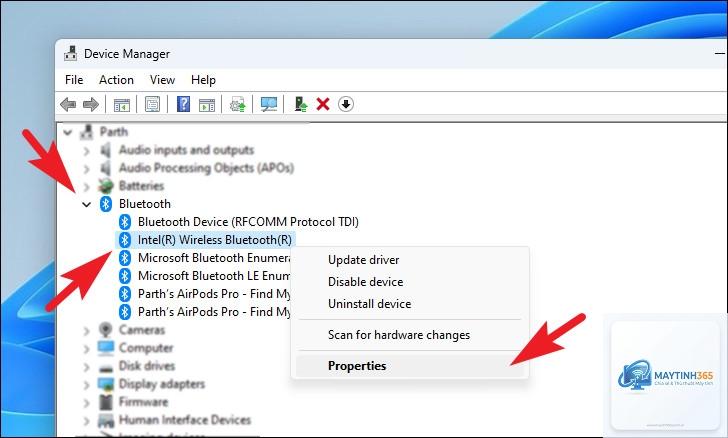Click the Back arrow toolbar icon
The height and width of the screenshot is (438, 728).
point(68,104)
